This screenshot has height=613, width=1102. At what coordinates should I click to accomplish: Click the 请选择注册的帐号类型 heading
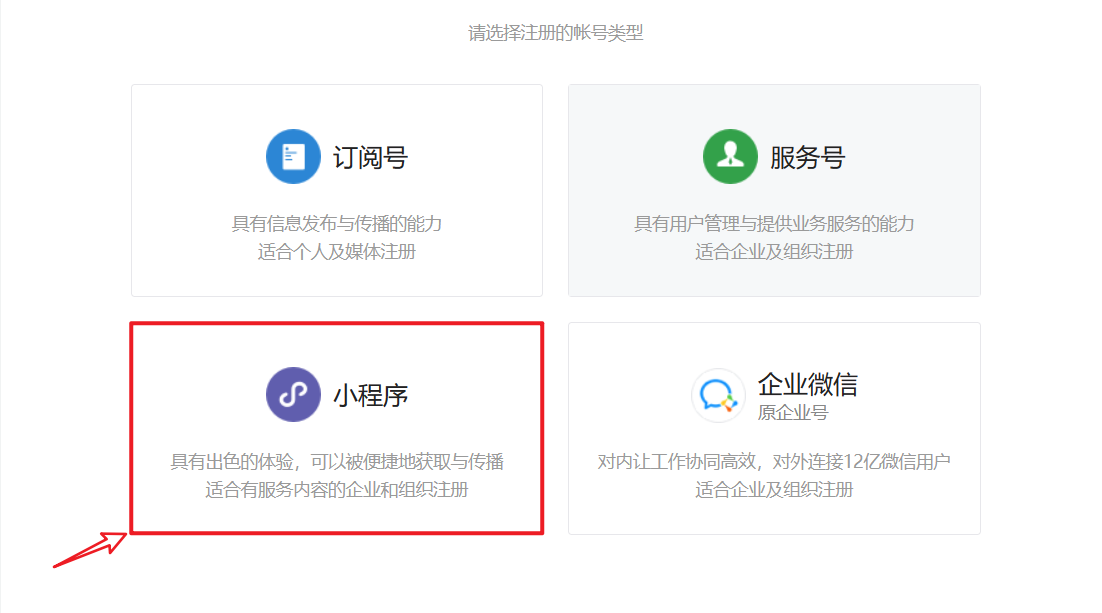[x=555, y=33]
